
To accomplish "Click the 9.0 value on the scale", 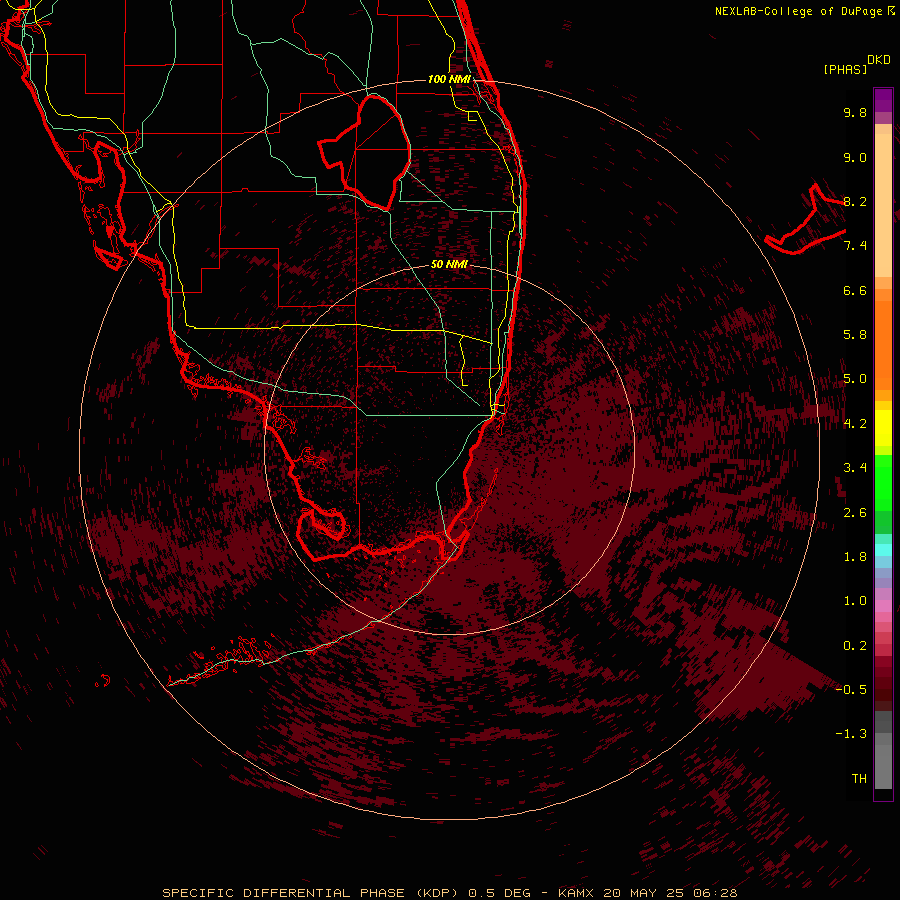I will click(855, 157).
